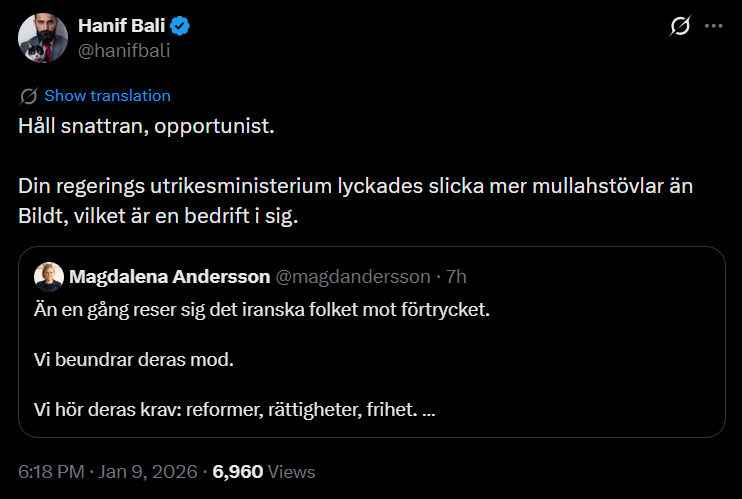Open Magdalena Andersson's small avatar
Viewport: 742px width, 499px height.
[49, 276]
